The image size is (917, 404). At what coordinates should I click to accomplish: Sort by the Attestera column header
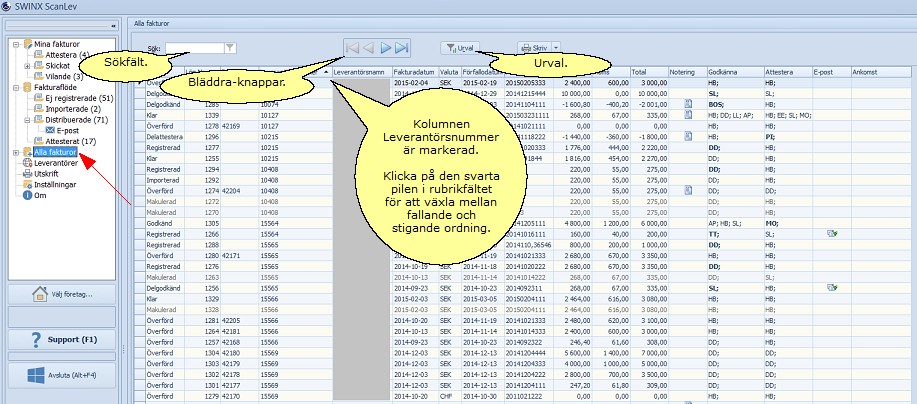click(x=788, y=72)
